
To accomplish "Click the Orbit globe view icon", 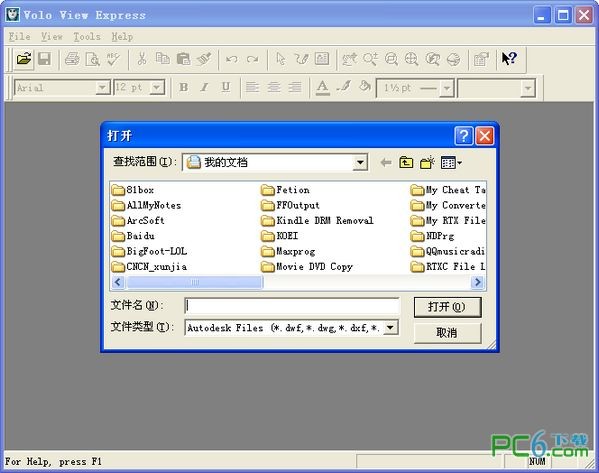I will [453, 59].
